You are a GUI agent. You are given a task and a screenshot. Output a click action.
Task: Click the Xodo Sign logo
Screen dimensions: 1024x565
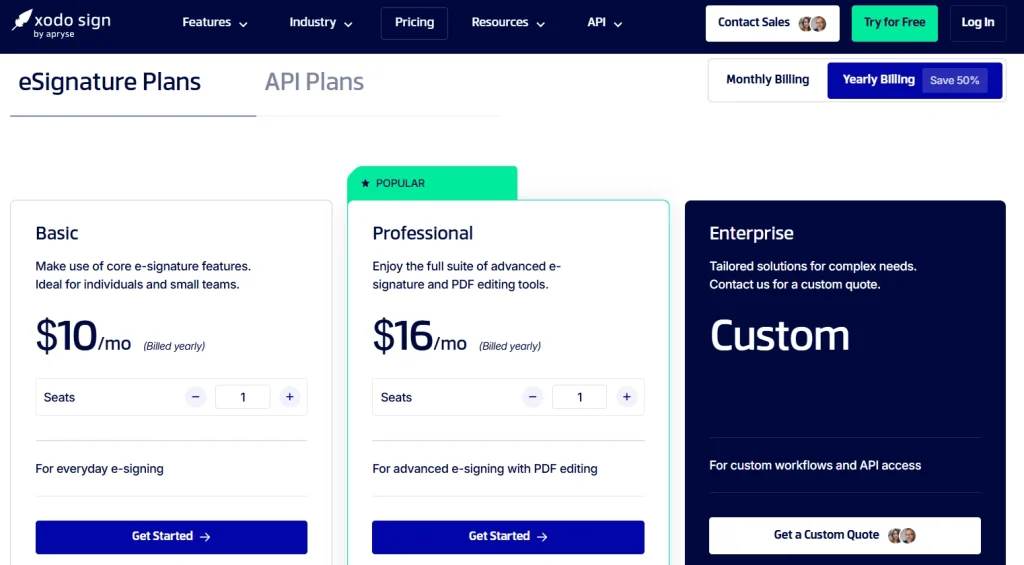pyautogui.click(x=61, y=23)
